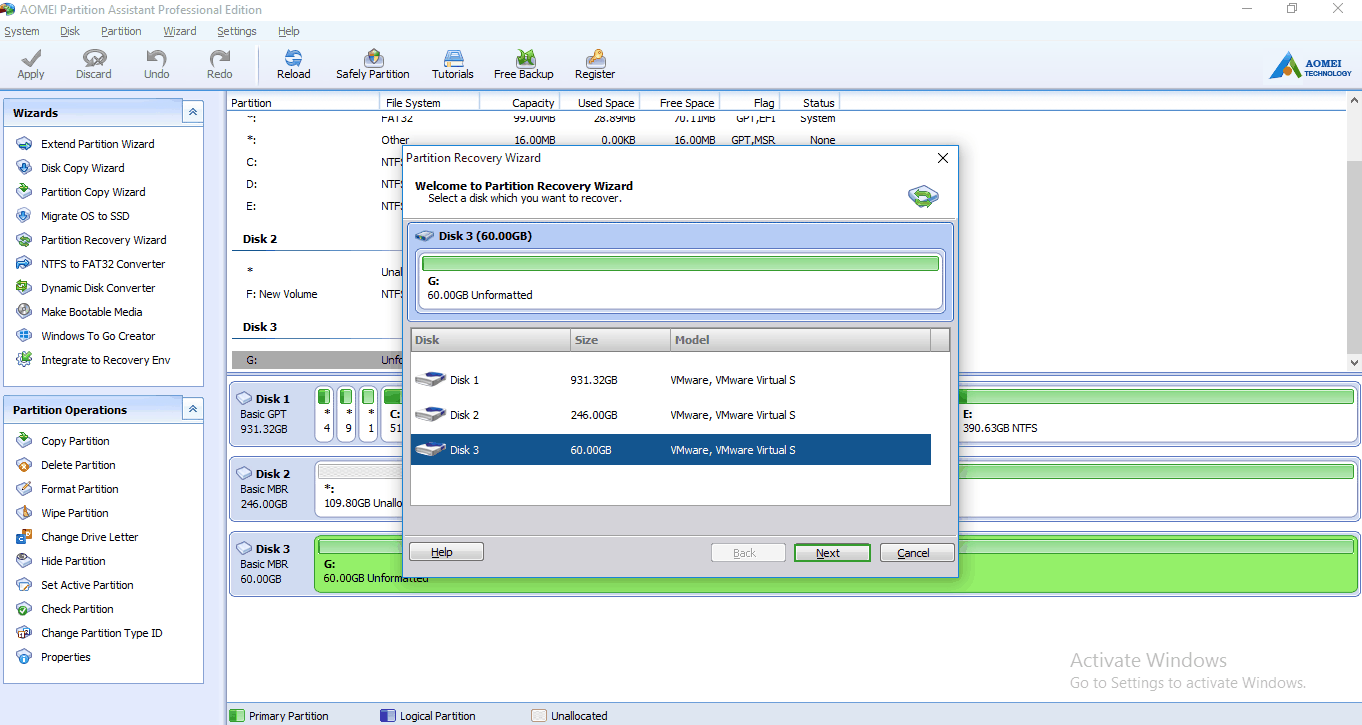Click Next in Partition Recovery Wizard

tap(832, 553)
